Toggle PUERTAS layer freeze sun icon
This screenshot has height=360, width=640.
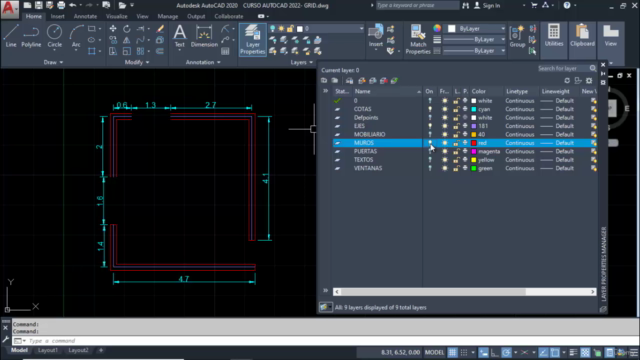[x=444, y=151]
